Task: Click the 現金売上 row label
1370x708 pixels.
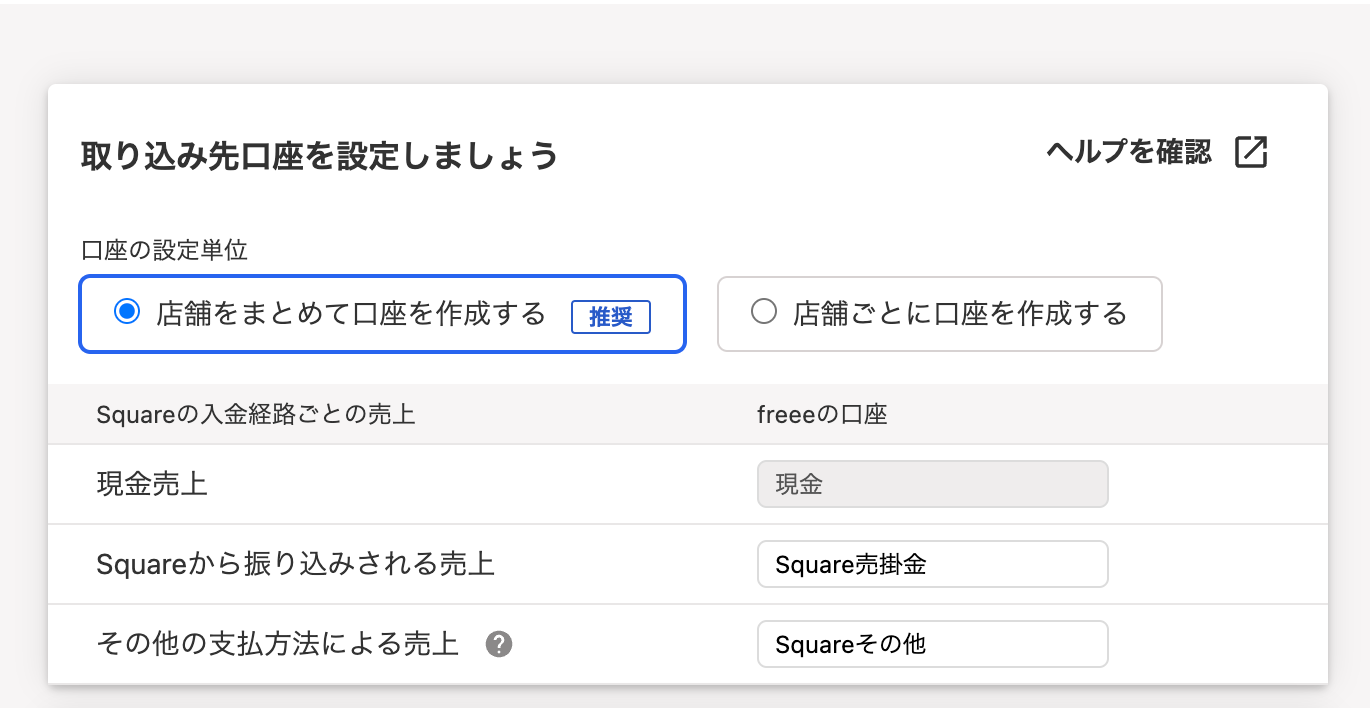Action: click(x=152, y=484)
